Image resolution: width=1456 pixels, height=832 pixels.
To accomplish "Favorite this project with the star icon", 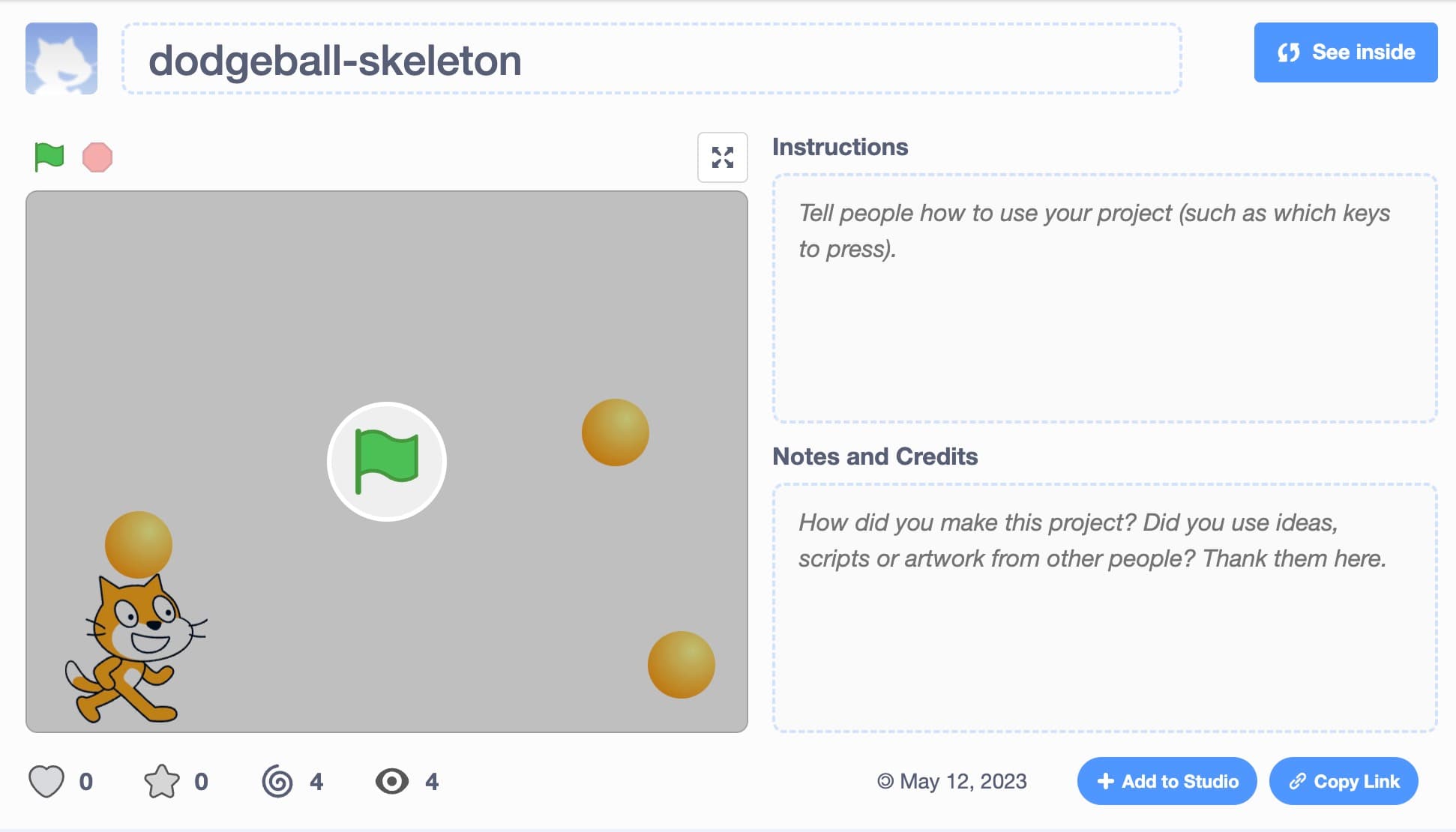I will tap(162, 781).
